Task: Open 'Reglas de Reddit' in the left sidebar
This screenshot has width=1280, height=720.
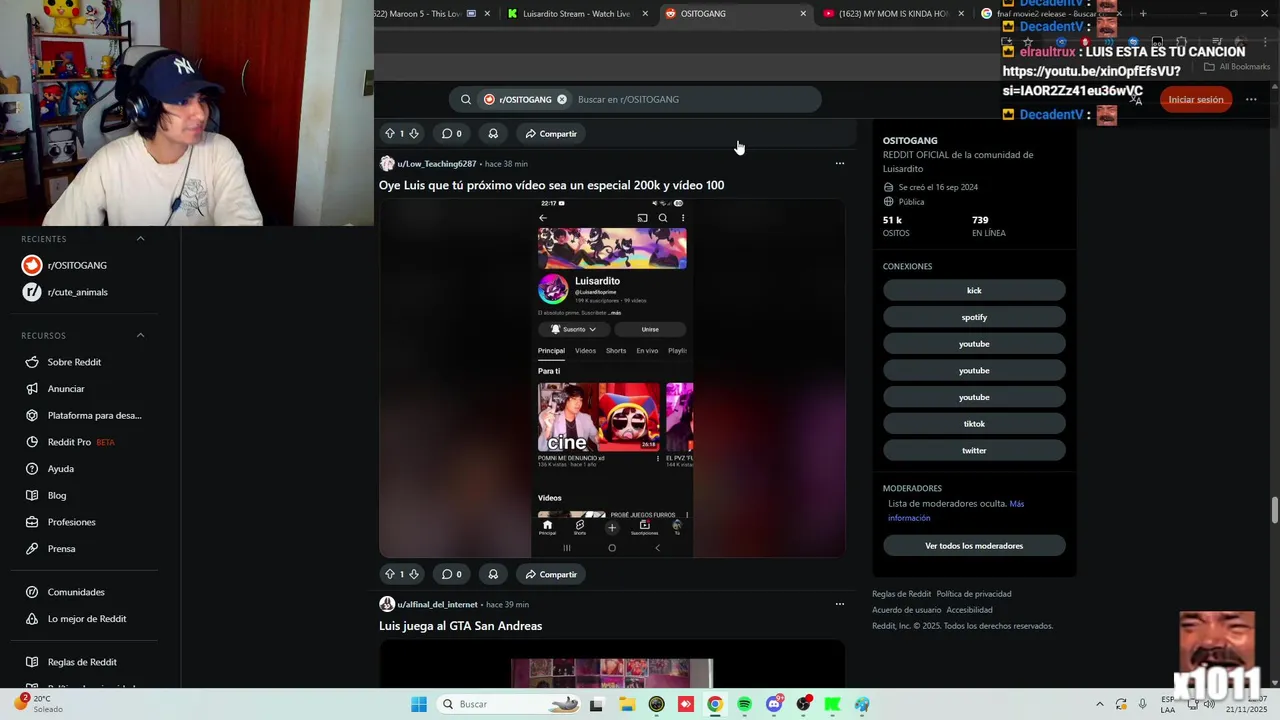Action: (84, 662)
